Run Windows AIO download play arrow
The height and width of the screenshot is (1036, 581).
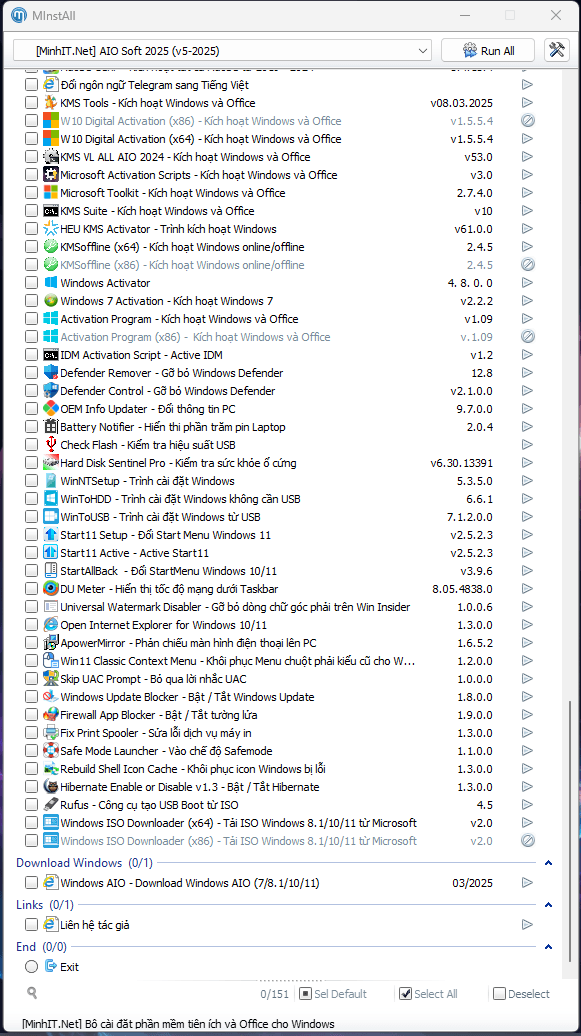pyautogui.click(x=527, y=883)
